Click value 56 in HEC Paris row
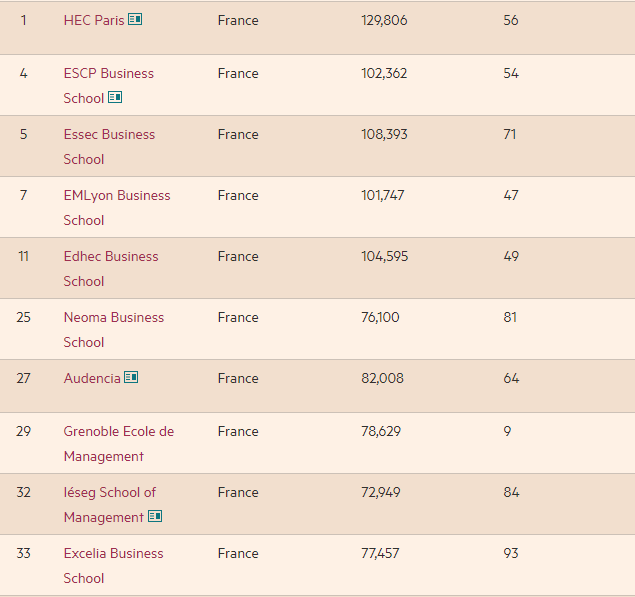The image size is (635, 597). pyautogui.click(x=511, y=20)
